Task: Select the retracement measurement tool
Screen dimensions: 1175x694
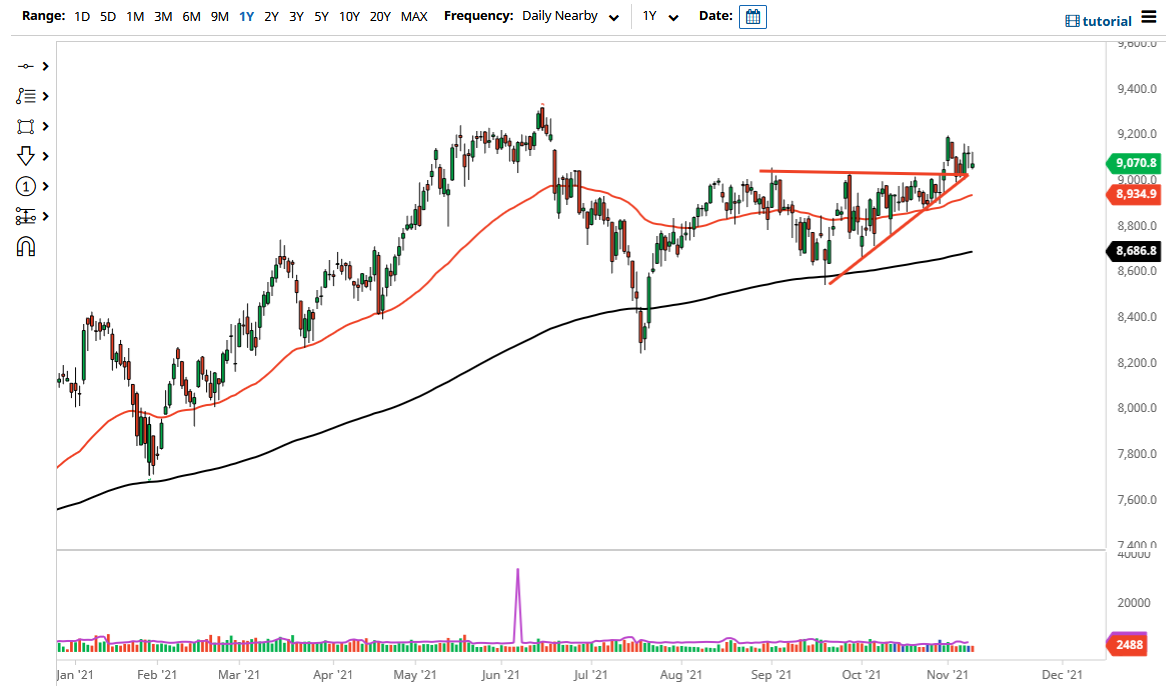Action: click(25, 216)
